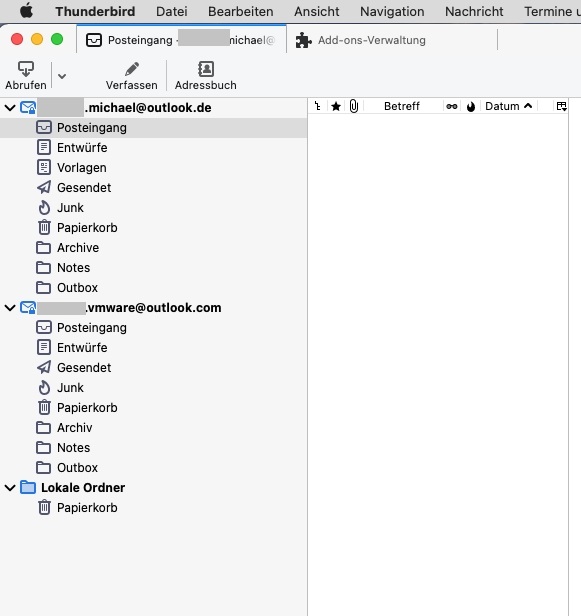
Task: Sort by the attachment paperclip column
Action: pos(354,106)
